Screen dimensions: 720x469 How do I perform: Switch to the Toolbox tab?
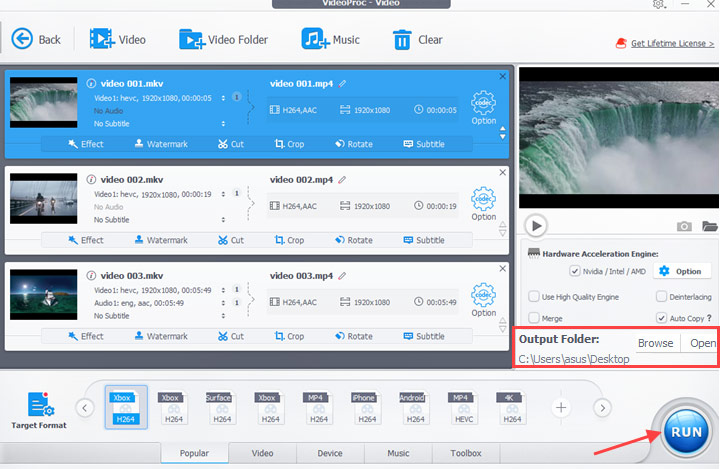[466, 453]
